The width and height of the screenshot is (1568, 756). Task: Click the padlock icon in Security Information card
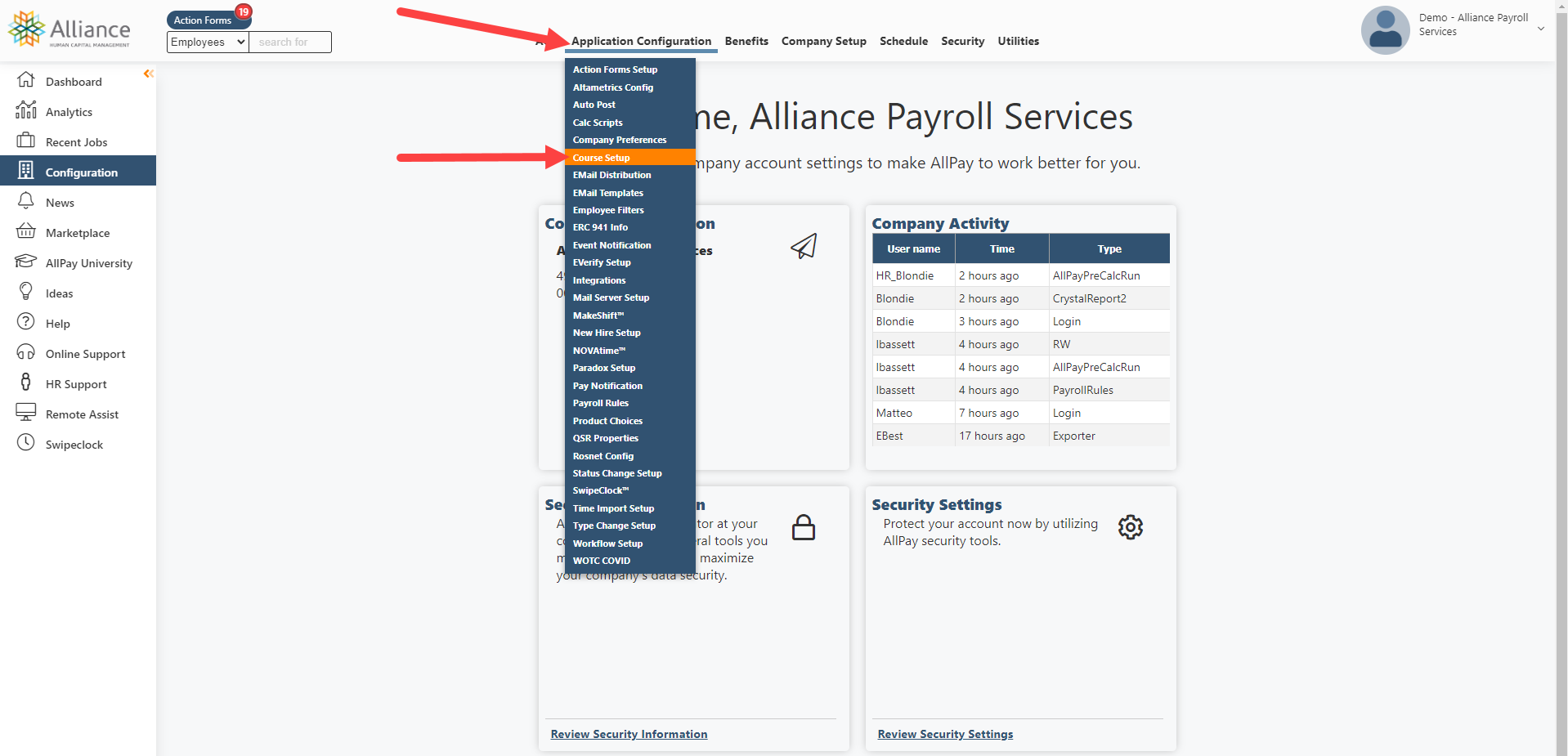pyautogui.click(x=804, y=528)
